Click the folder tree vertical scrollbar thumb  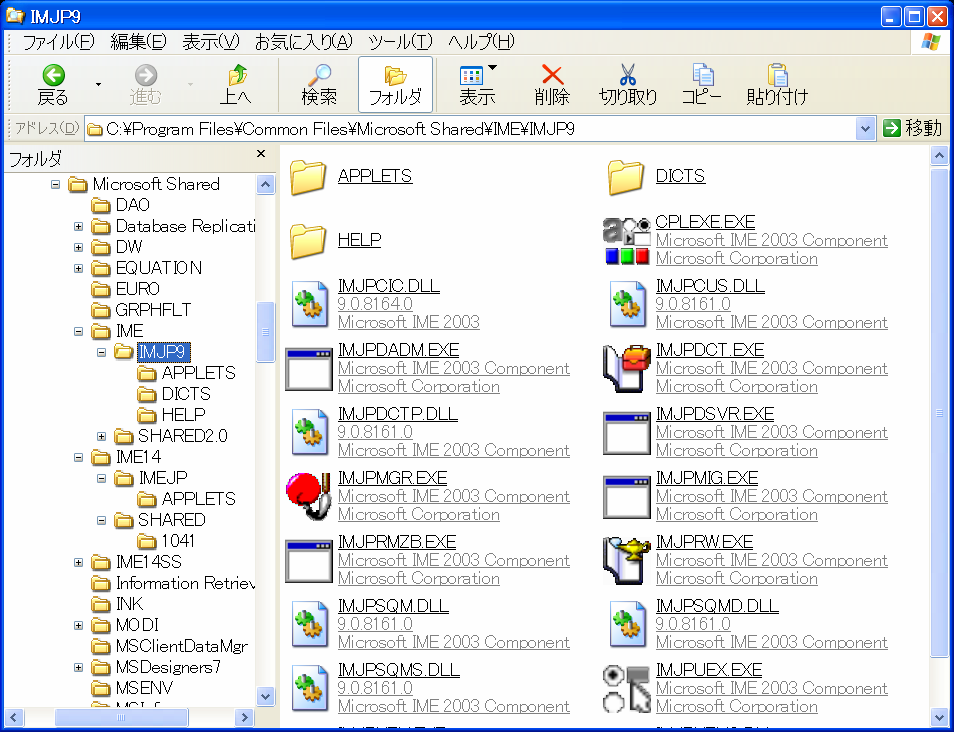click(265, 332)
